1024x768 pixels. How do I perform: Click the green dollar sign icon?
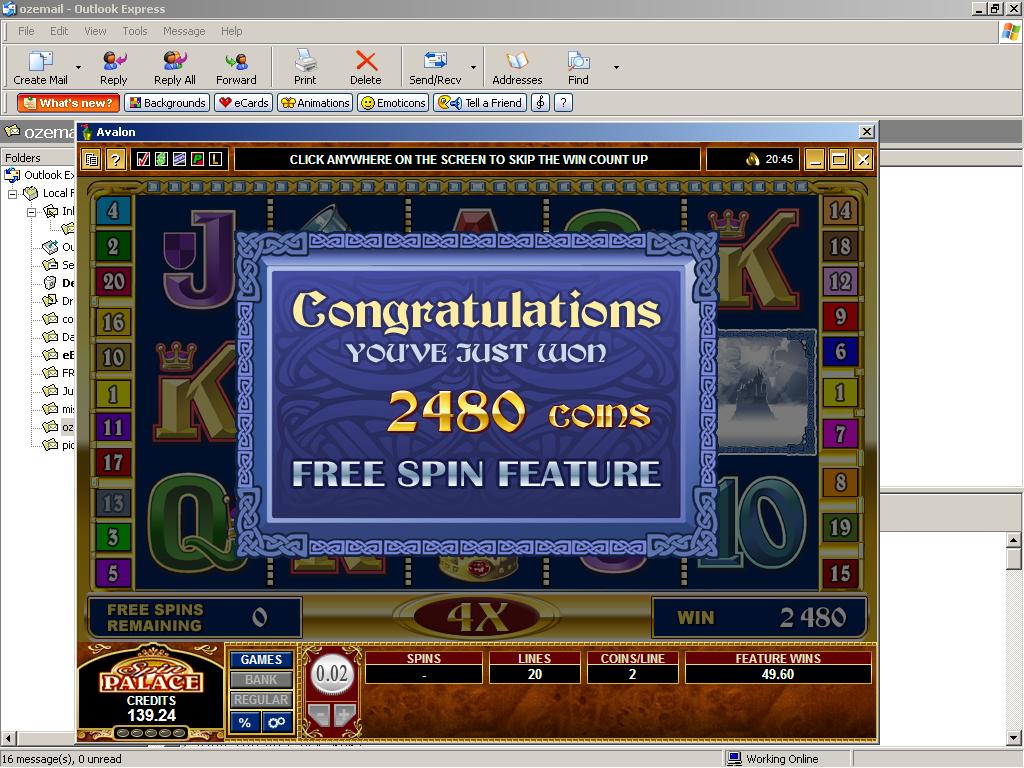[162, 159]
